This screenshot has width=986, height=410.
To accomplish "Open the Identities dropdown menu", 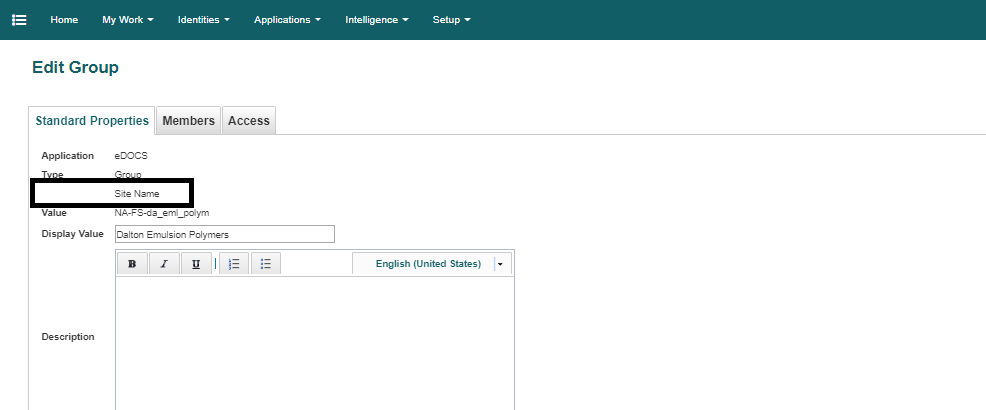I will pyautogui.click(x=203, y=20).
